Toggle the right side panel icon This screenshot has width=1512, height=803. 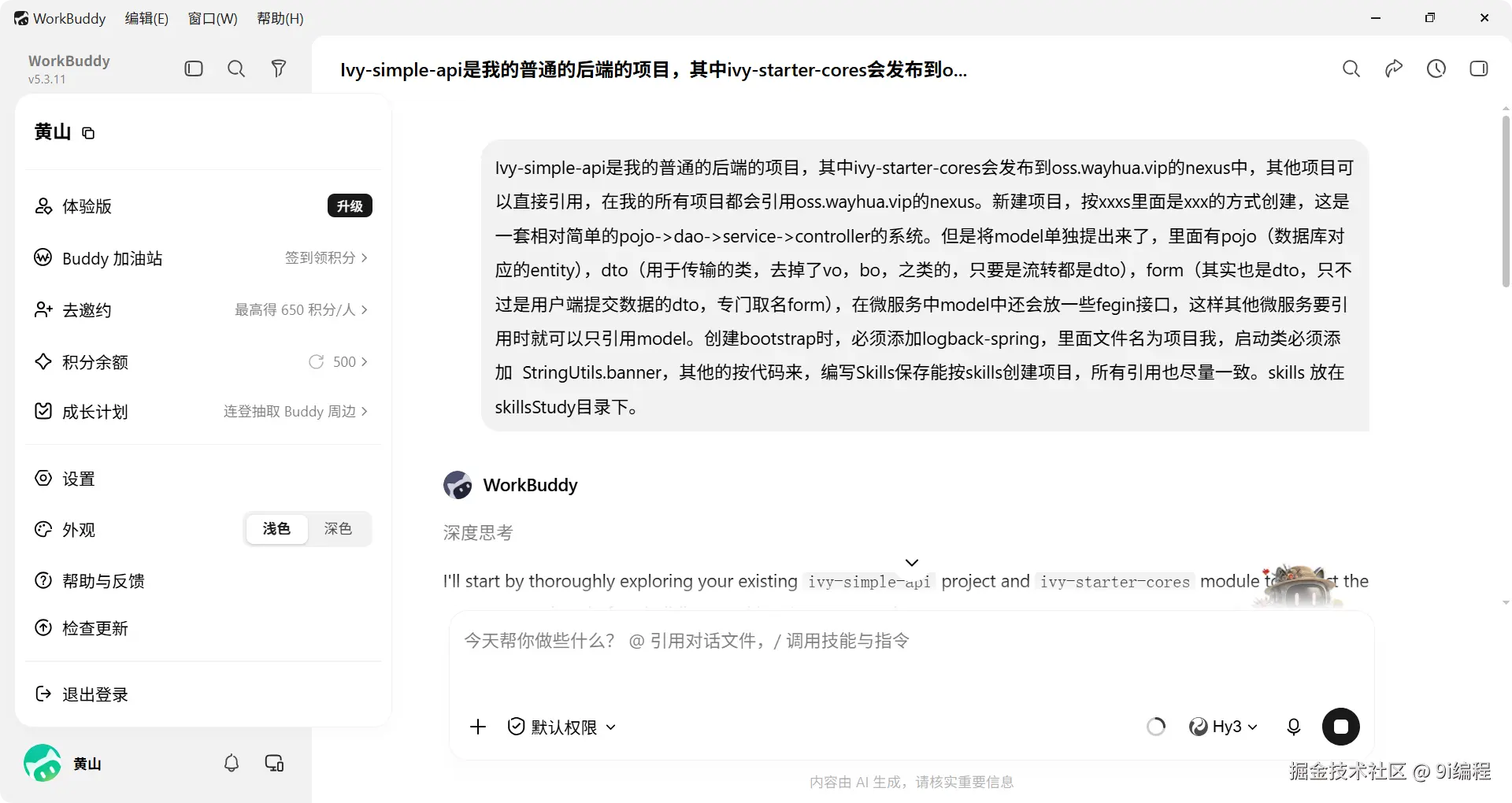click(x=1479, y=68)
